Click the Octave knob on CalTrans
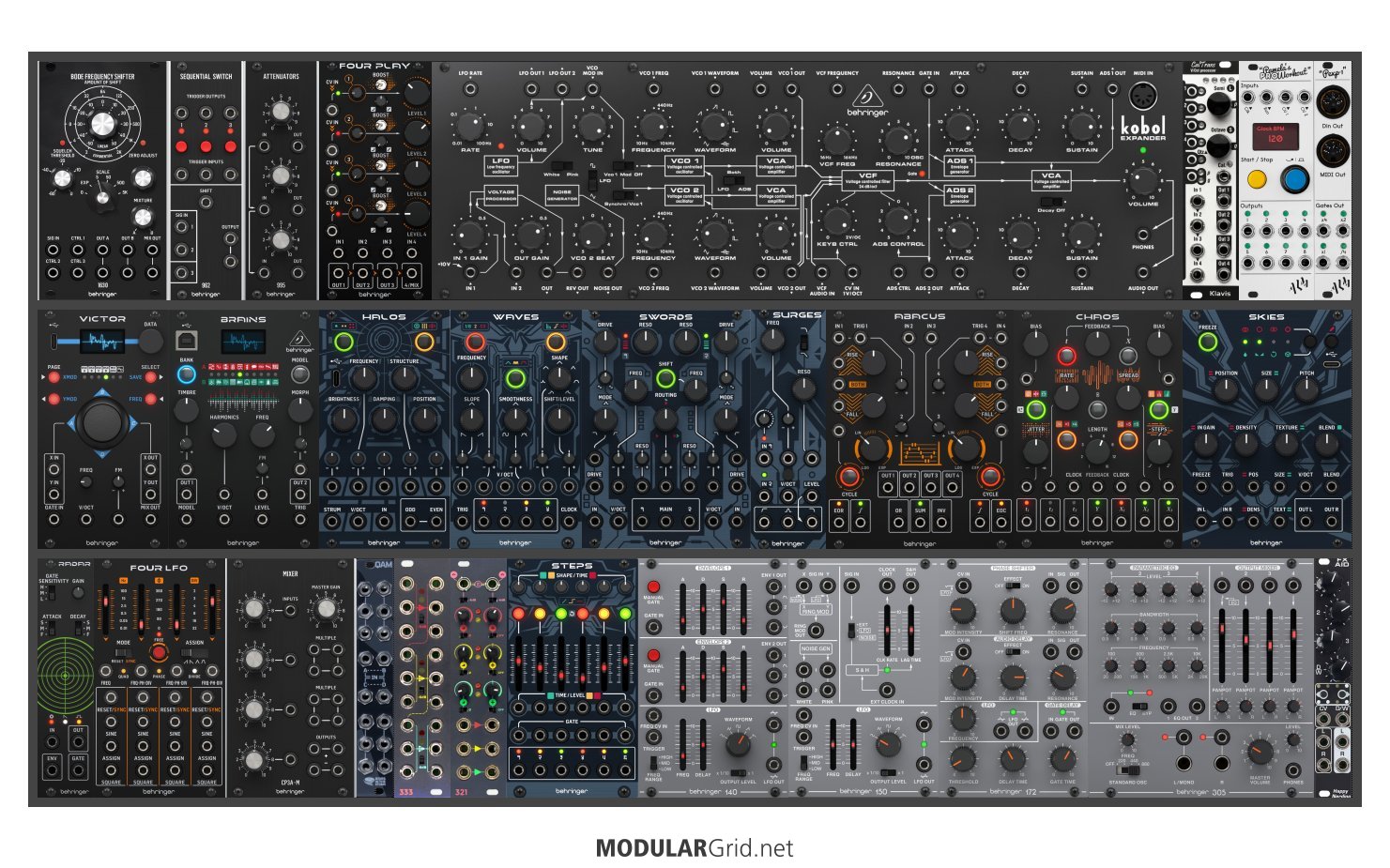Viewport: 1390px width, 868px height. [1217, 145]
